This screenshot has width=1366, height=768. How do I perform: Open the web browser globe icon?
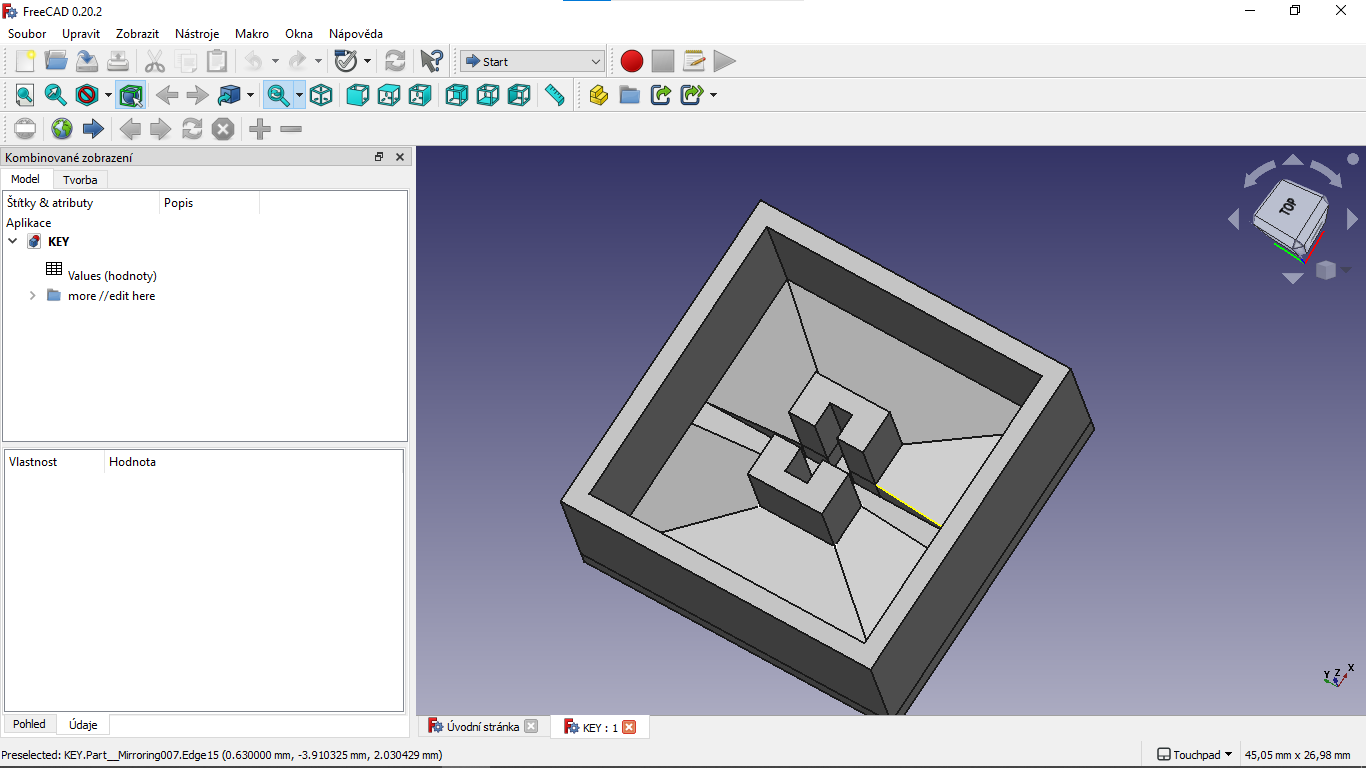tap(62, 129)
